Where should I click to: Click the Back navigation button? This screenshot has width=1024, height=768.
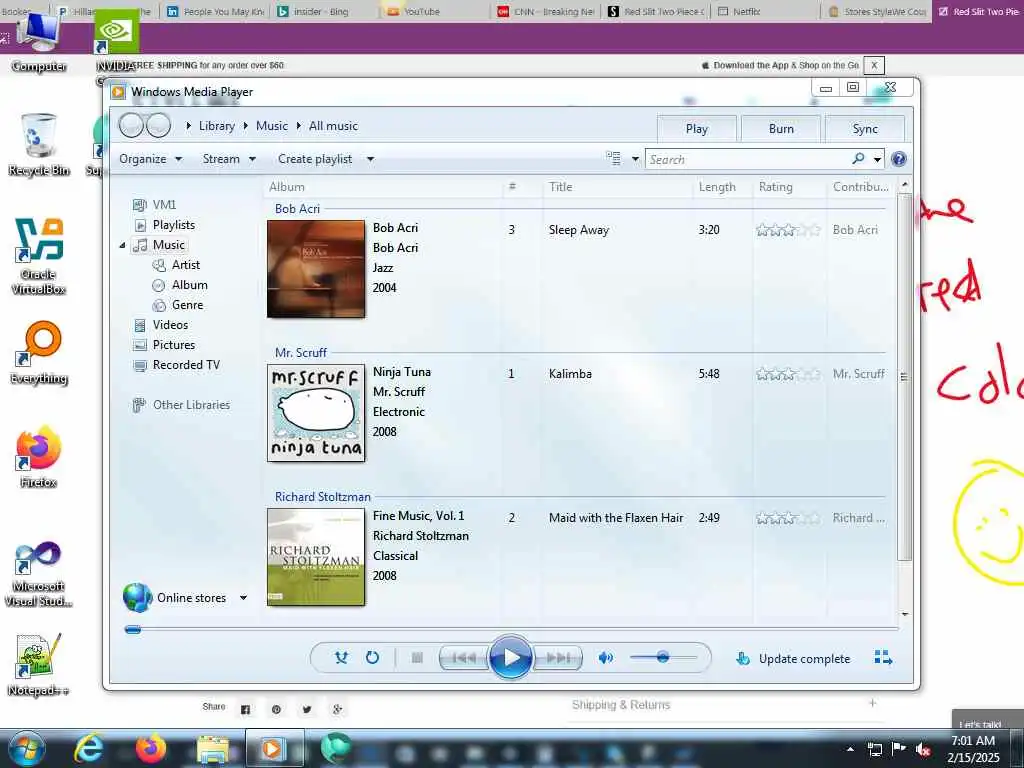[x=131, y=125]
